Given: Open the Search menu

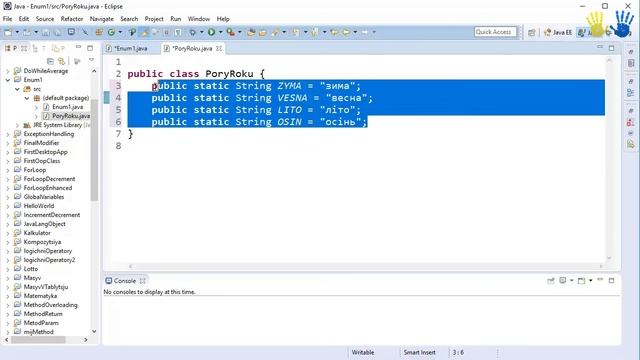Looking at the screenshot, I should pyautogui.click(x=129, y=19).
